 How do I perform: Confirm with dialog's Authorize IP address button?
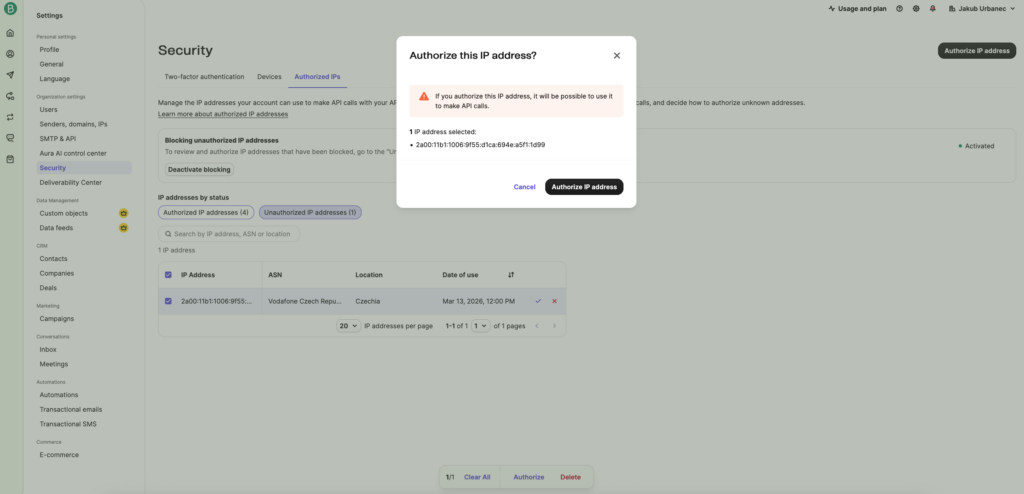click(584, 187)
